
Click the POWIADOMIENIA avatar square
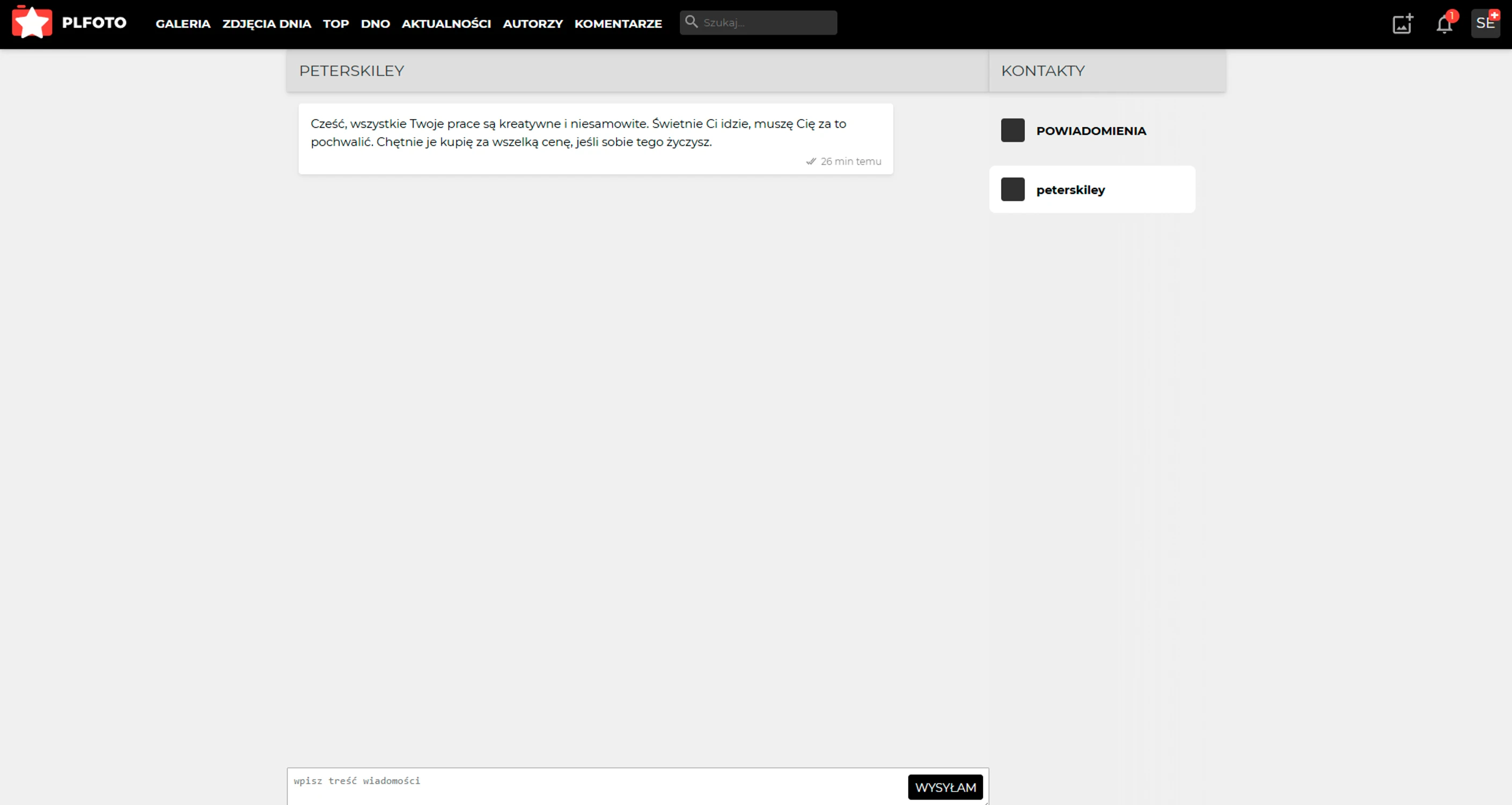coord(1012,130)
